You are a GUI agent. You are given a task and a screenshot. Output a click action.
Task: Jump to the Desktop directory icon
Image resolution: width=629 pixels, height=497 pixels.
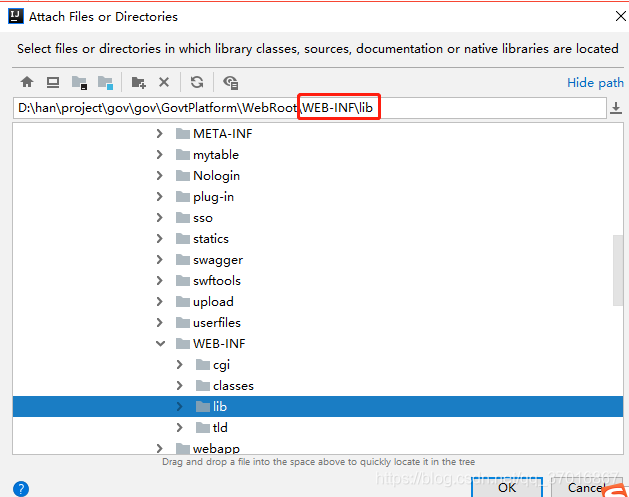click(x=53, y=82)
